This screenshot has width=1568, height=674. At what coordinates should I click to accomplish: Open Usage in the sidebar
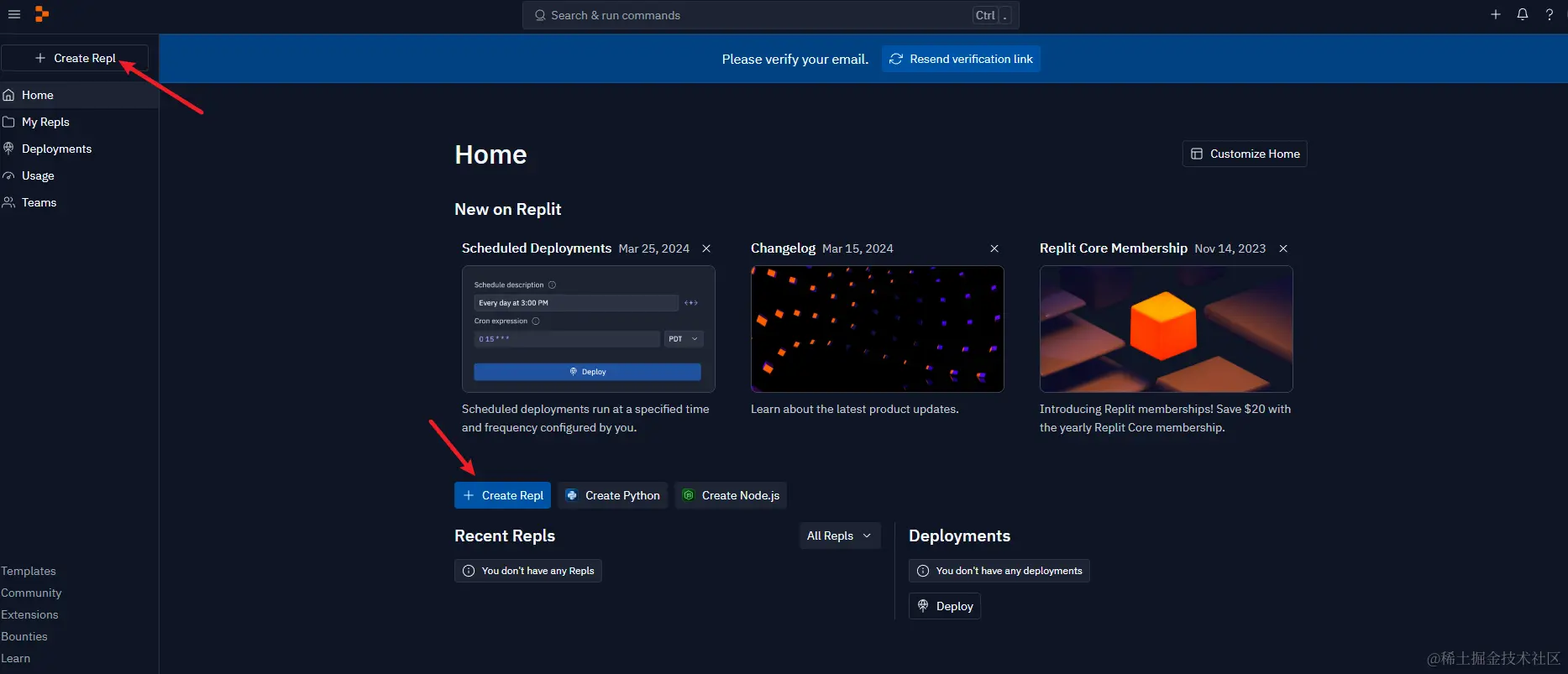[x=79, y=175]
